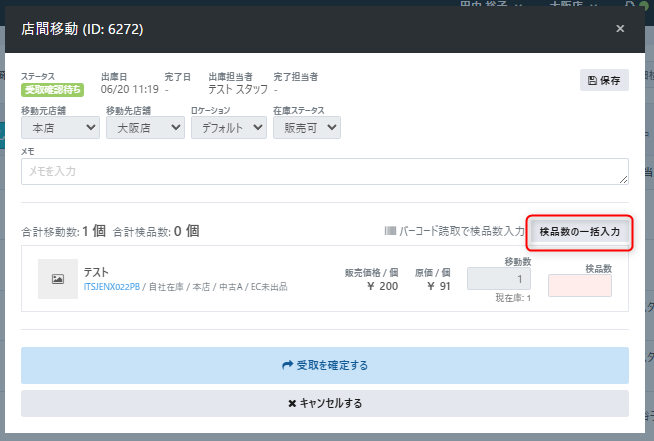Click the 移動数 quantity field

coord(498,279)
